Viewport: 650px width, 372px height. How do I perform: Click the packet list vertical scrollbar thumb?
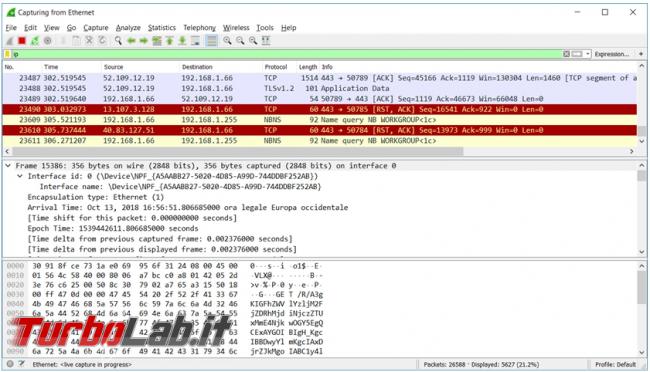point(641,131)
